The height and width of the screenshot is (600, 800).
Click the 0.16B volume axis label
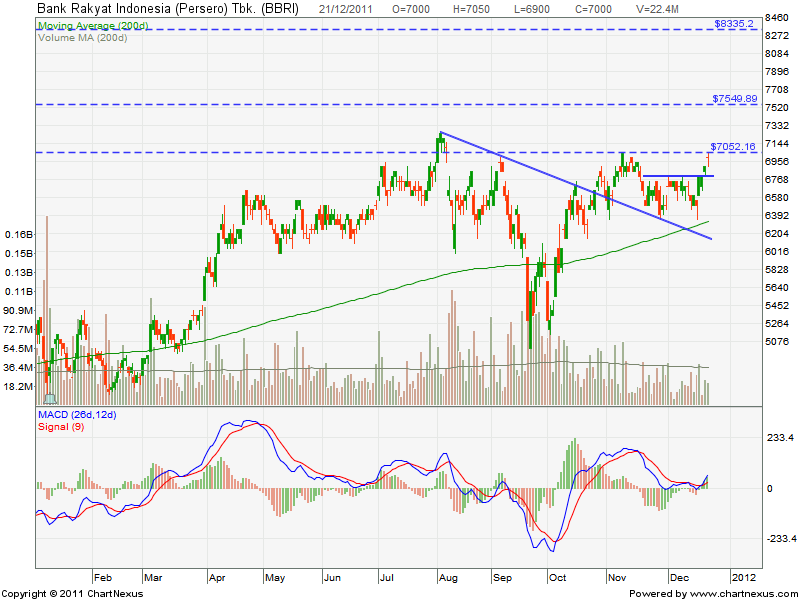point(17,235)
